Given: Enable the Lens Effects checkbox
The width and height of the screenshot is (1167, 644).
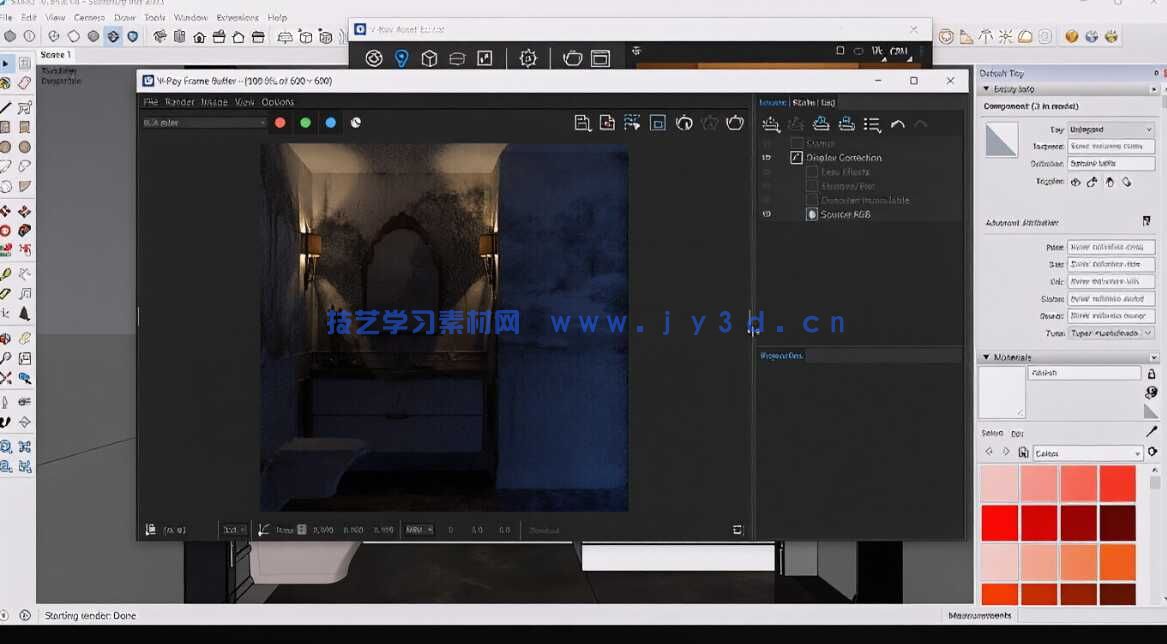Looking at the screenshot, I should 812,171.
